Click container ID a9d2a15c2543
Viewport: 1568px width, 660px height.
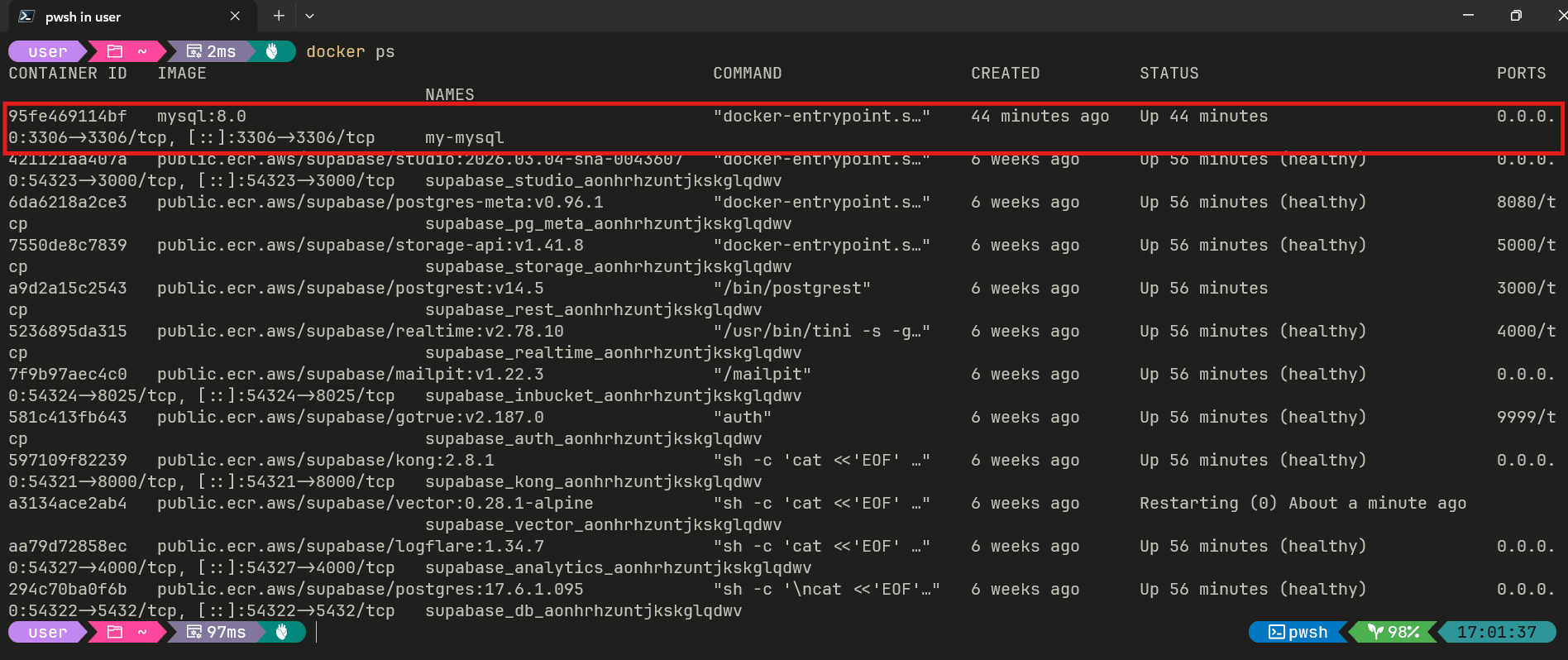(68, 288)
